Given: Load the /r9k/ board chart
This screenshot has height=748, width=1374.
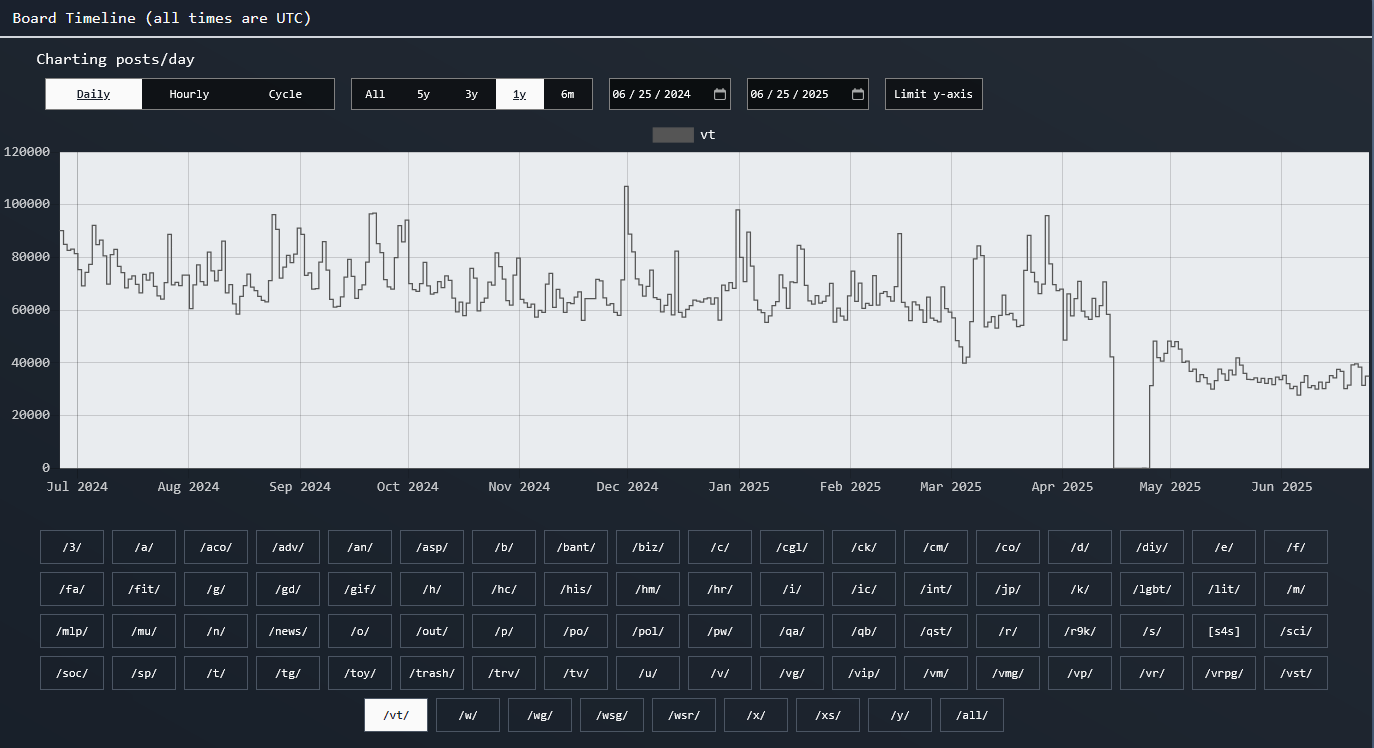Looking at the screenshot, I should coord(1080,631).
